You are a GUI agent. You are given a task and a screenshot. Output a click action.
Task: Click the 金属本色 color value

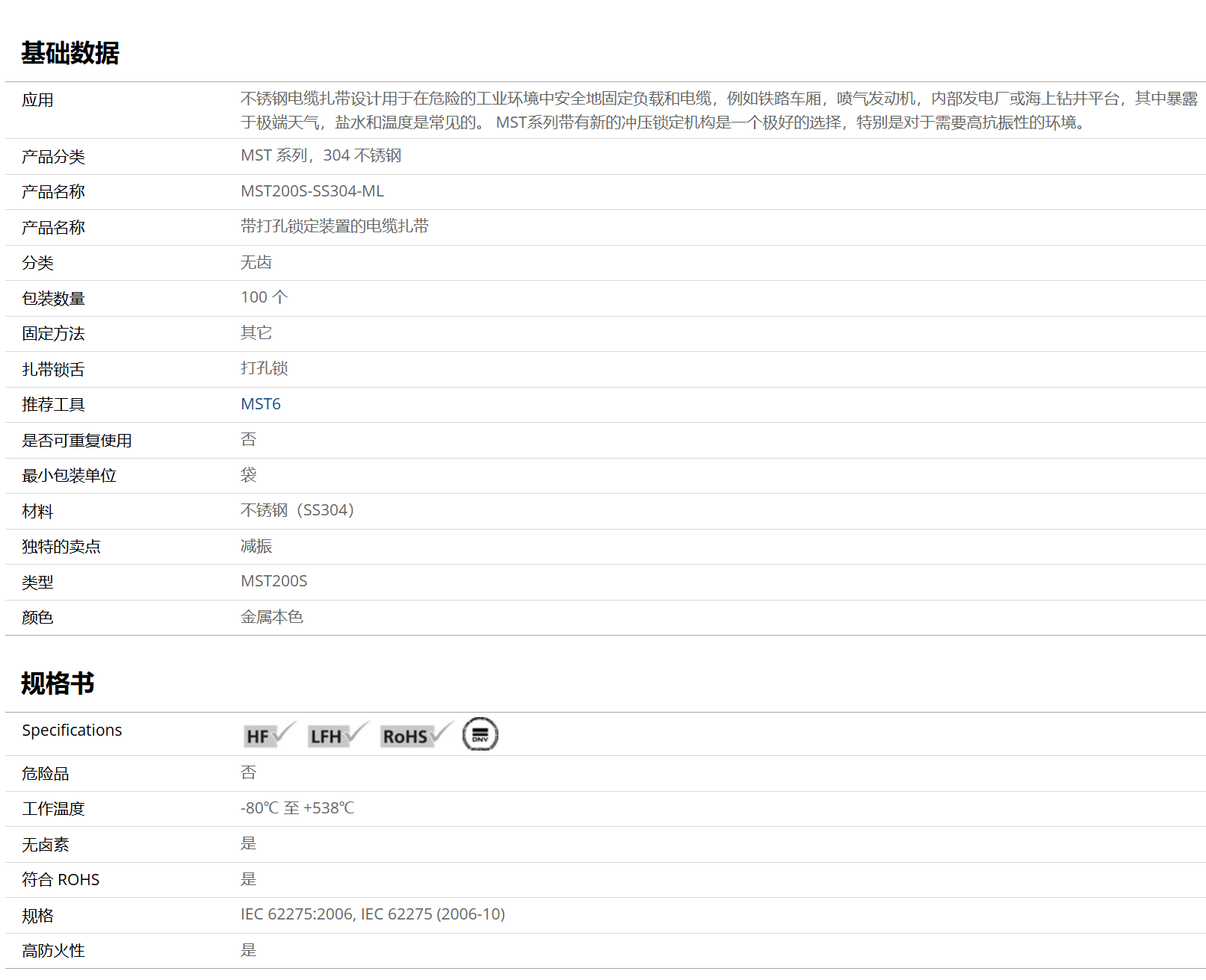[271, 617]
